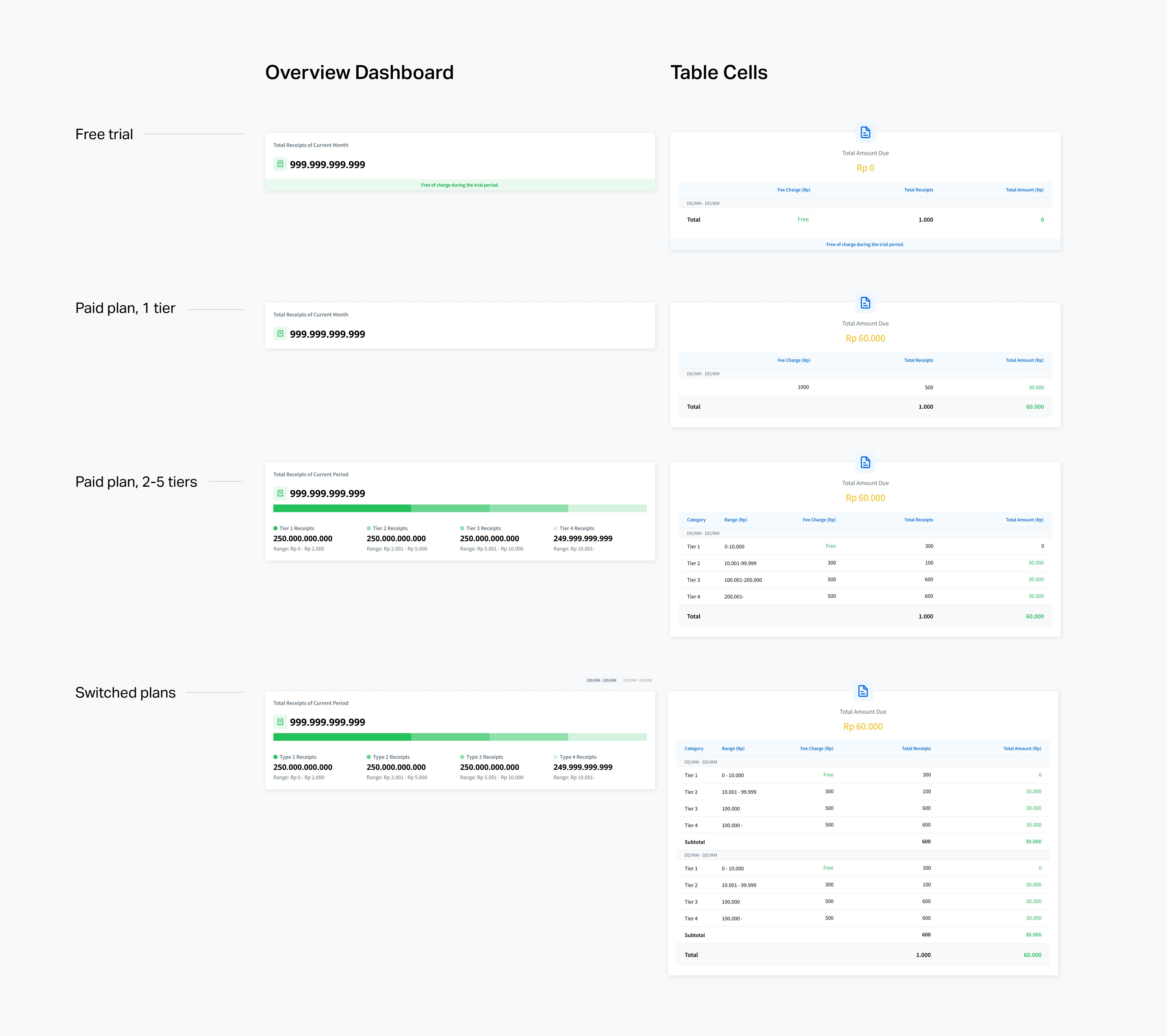Click darkest green bar segment above Type 1 Receipts

342,737
